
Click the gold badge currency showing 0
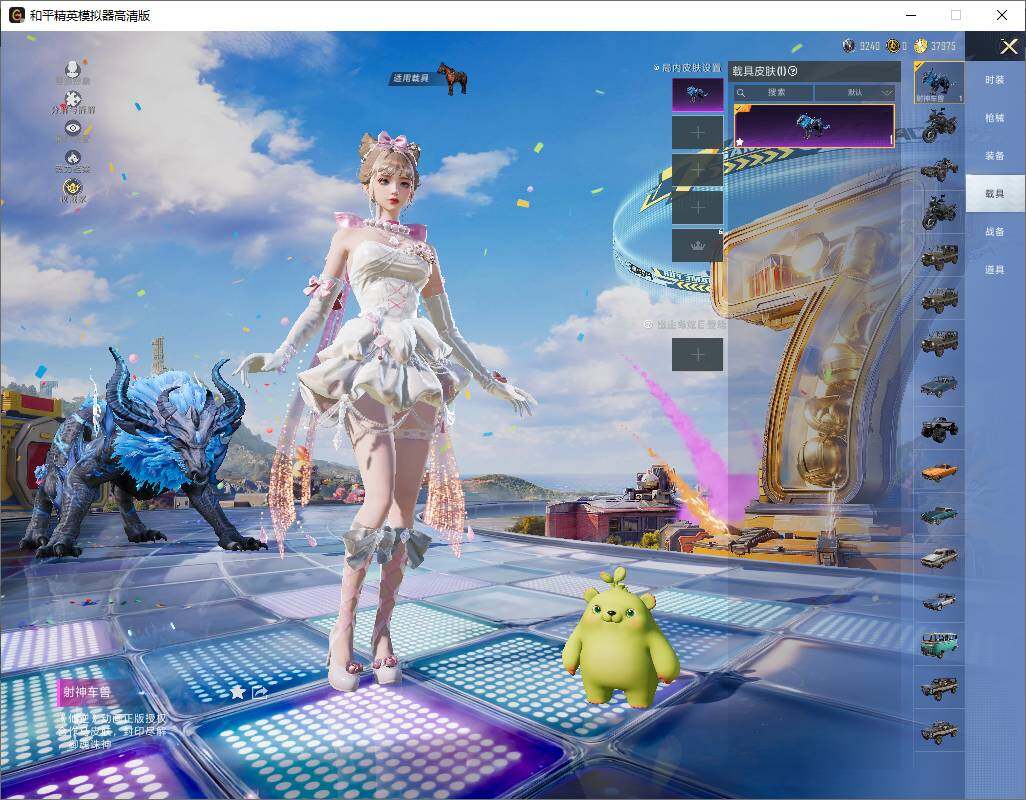click(x=893, y=46)
